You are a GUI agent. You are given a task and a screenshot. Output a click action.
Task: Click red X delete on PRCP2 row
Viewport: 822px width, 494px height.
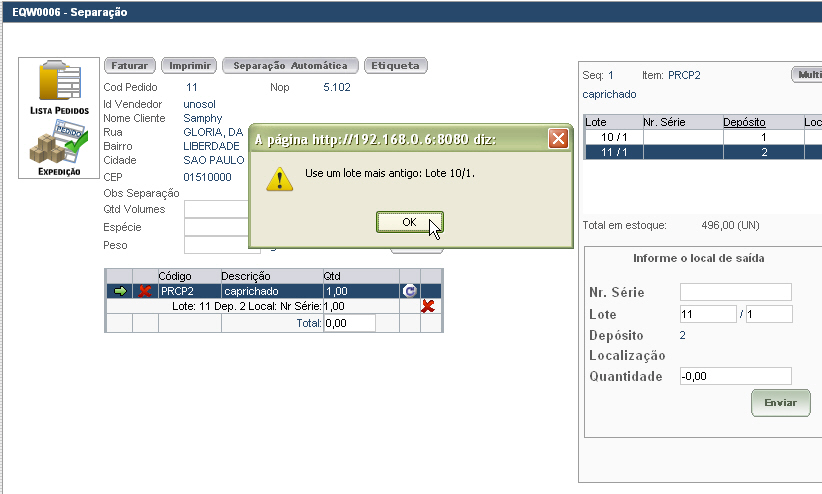[x=145, y=292]
